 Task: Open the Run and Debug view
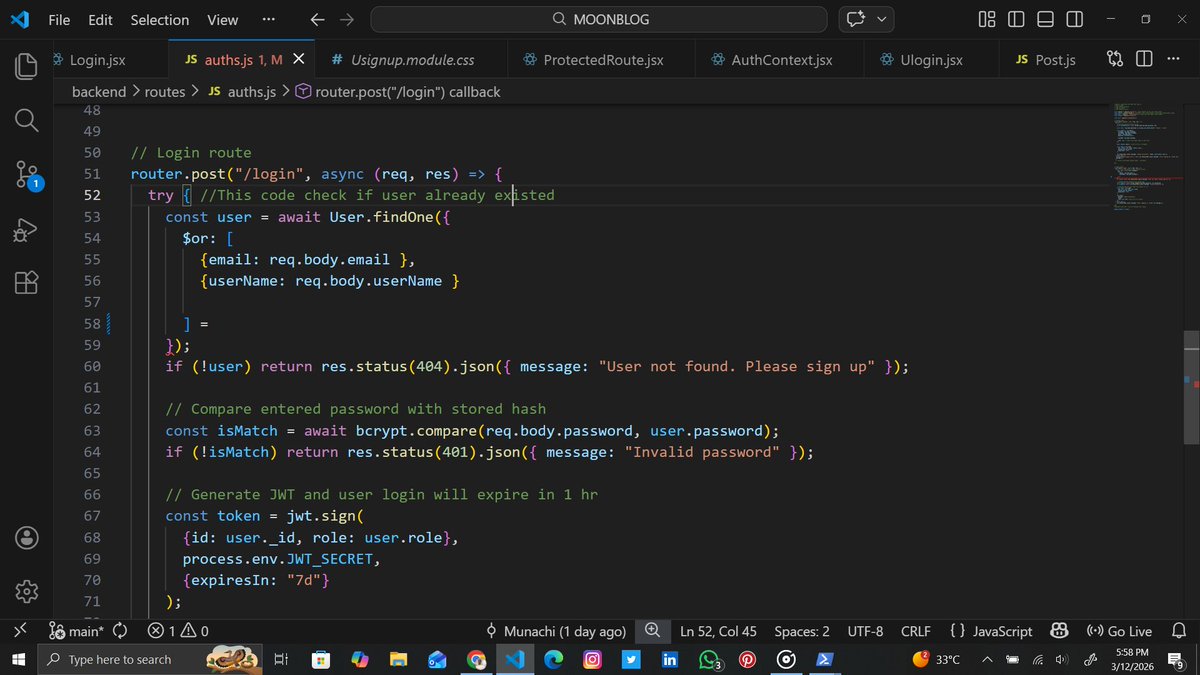click(27, 229)
